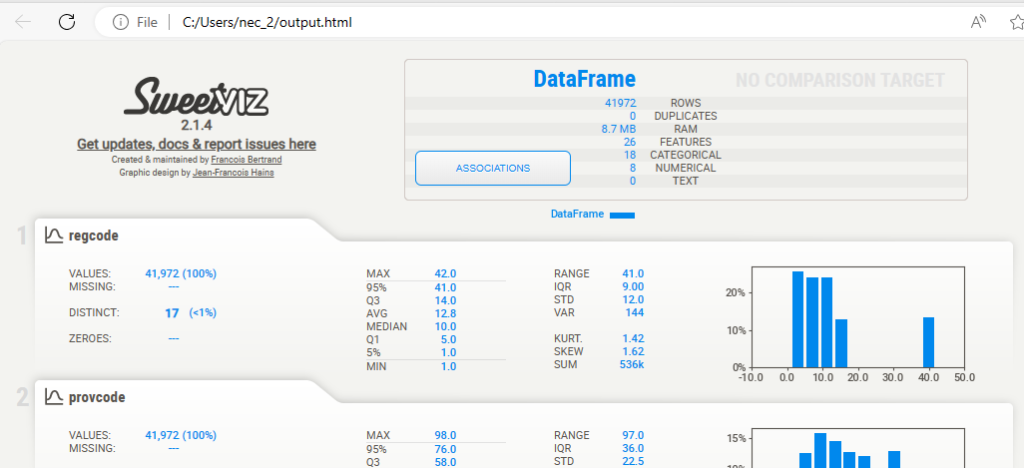Expand the regcode feature panel
This screenshot has width=1024, height=468.
coord(95,235)
